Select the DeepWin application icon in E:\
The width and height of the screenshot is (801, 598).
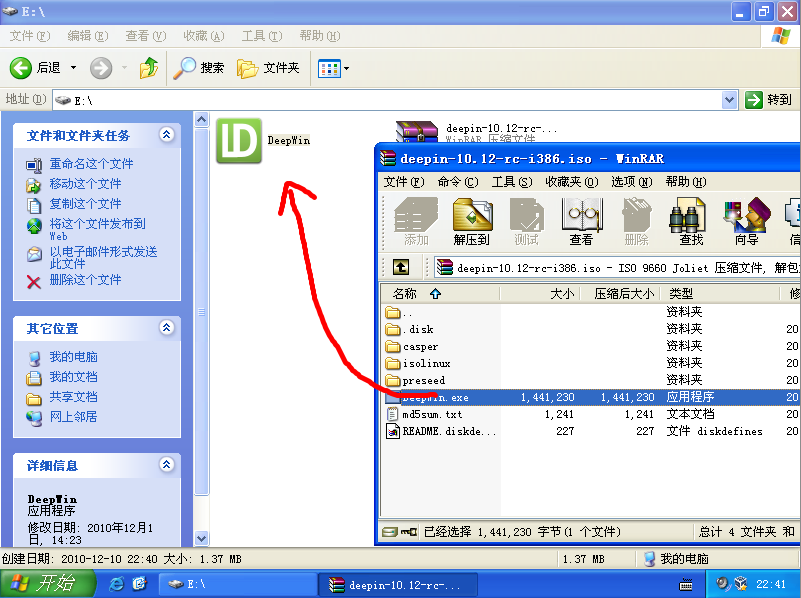239,140
